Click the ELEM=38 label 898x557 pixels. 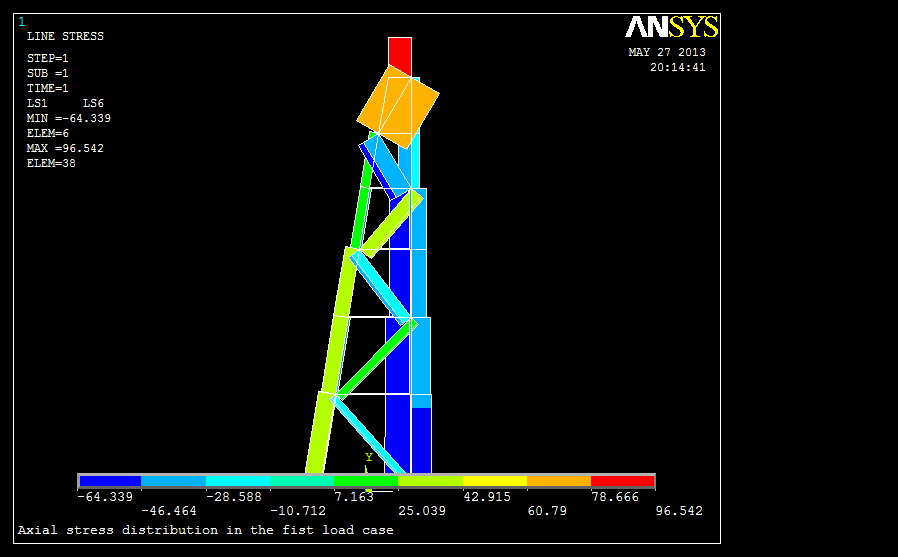click(51, 163)
